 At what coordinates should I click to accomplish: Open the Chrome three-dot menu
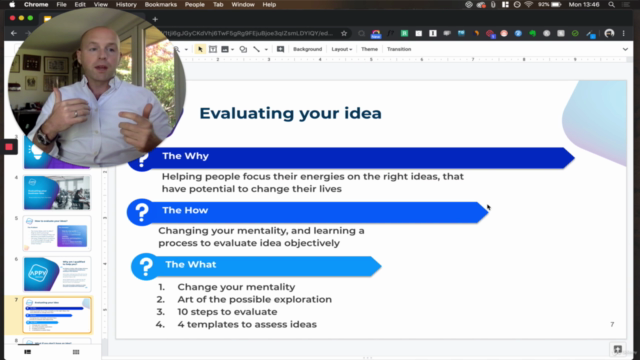pyautogui.click(x=624, y=33)
